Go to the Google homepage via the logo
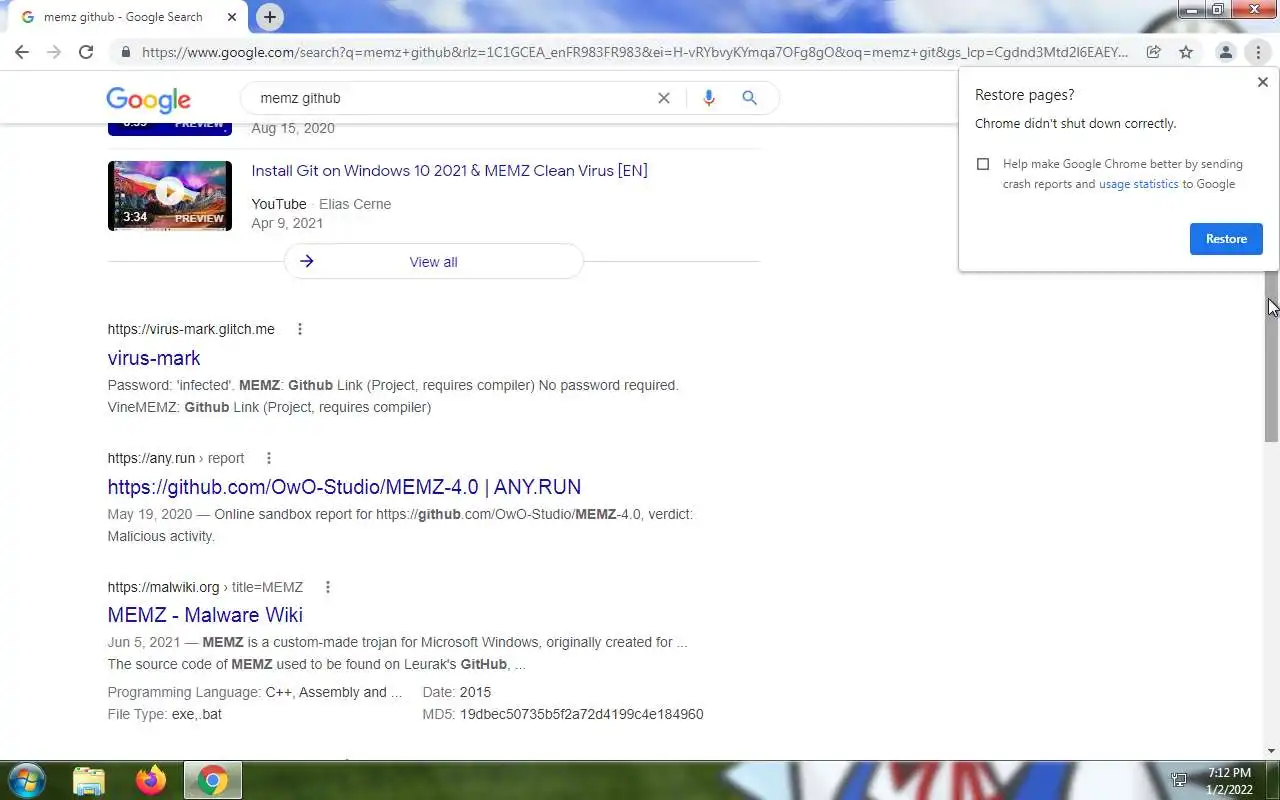Viewport: 1280px width, 800px height. (x=148, y=99)
